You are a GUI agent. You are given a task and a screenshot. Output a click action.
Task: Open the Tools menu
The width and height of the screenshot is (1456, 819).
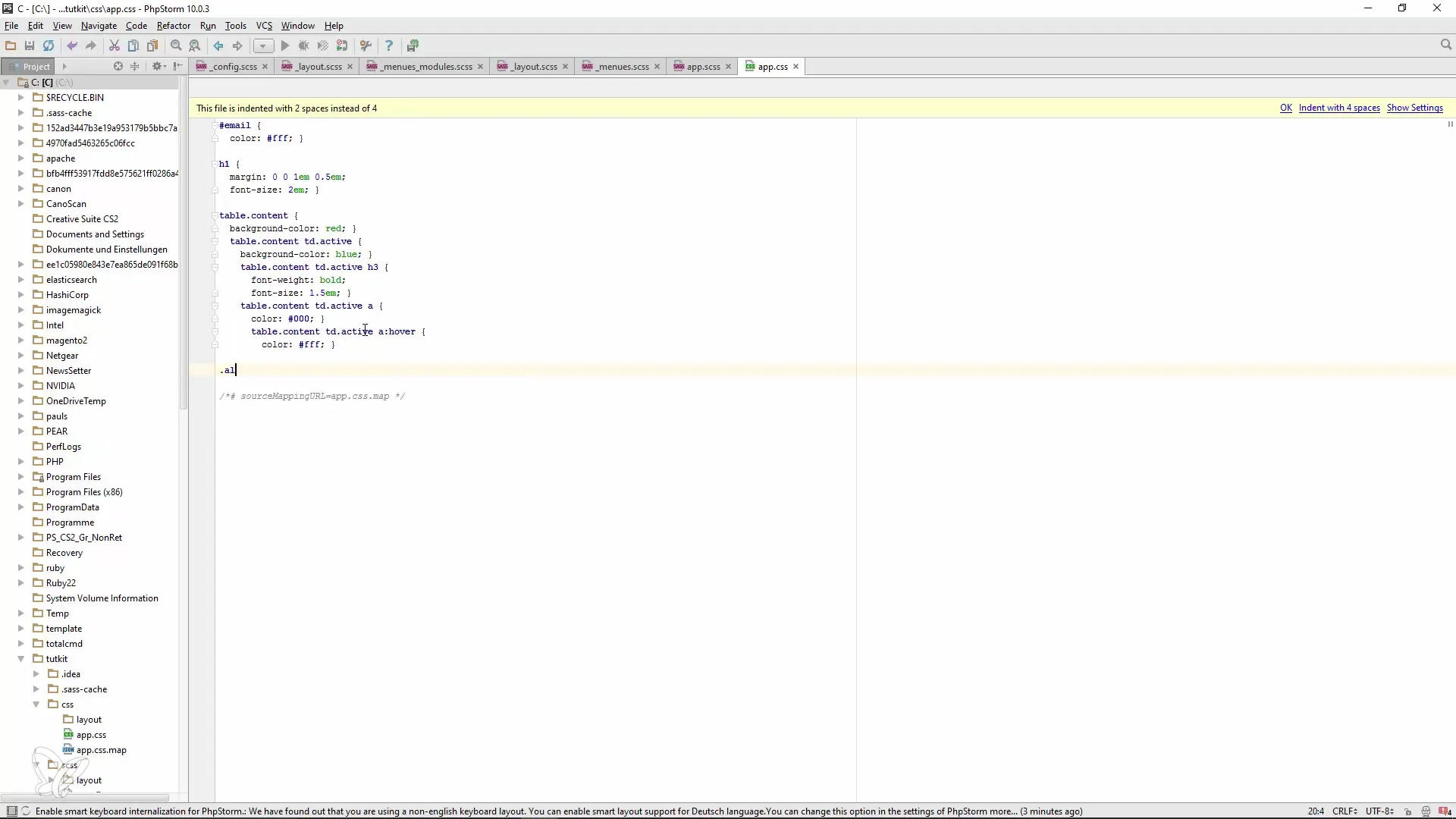tap(235, 25)
